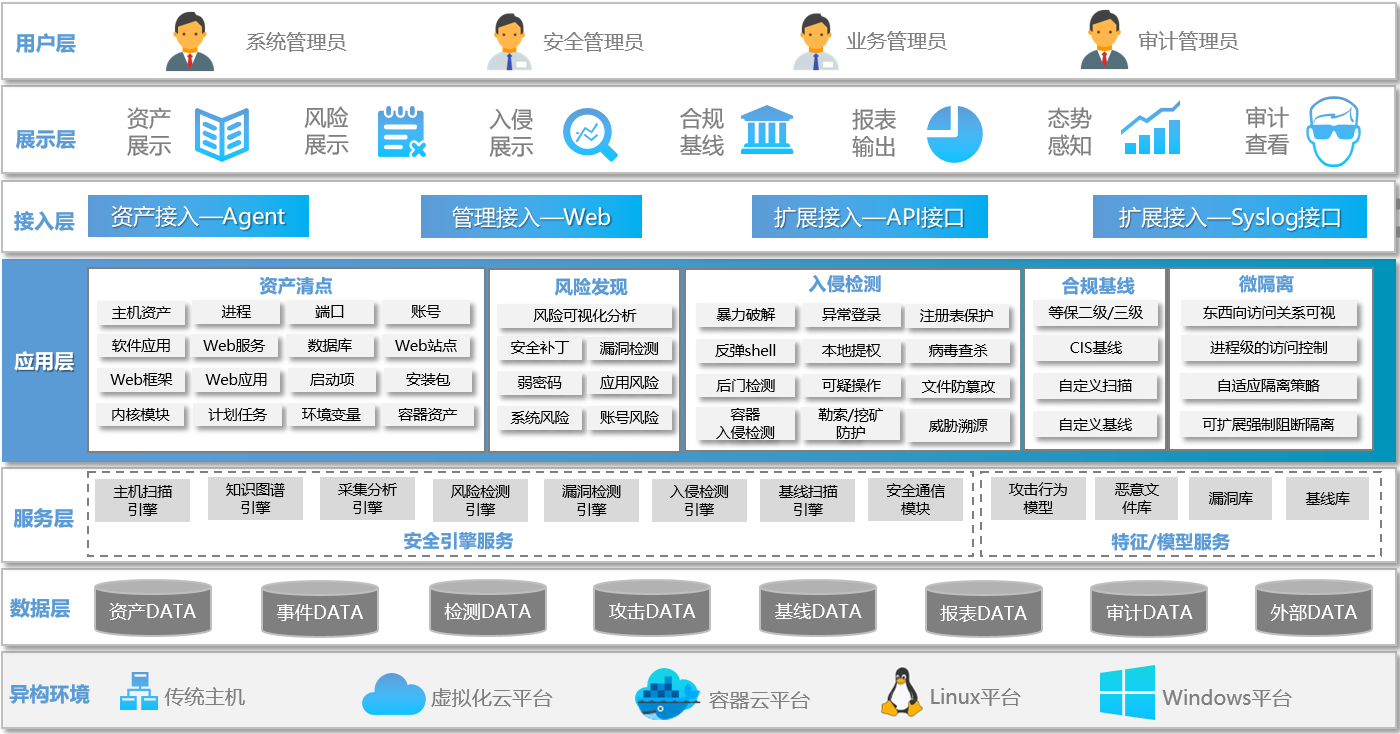1400x734 pixels.
Task: Open the 资产展示 book icon
Action: 222,134
